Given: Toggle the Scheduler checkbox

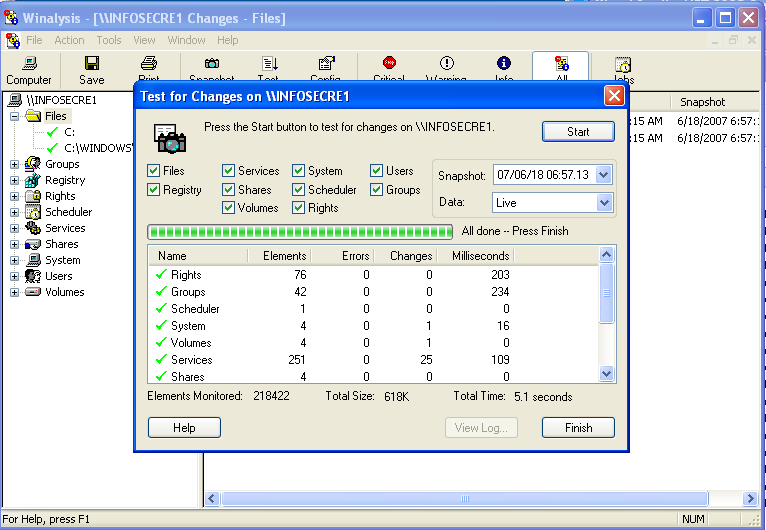Looking at the screenshot, I should click(x=298, y=190).
